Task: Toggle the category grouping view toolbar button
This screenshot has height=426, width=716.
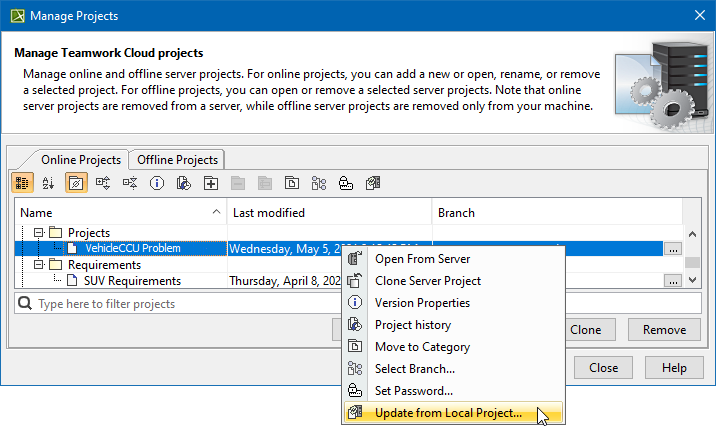Action: (x=22, y=182)
